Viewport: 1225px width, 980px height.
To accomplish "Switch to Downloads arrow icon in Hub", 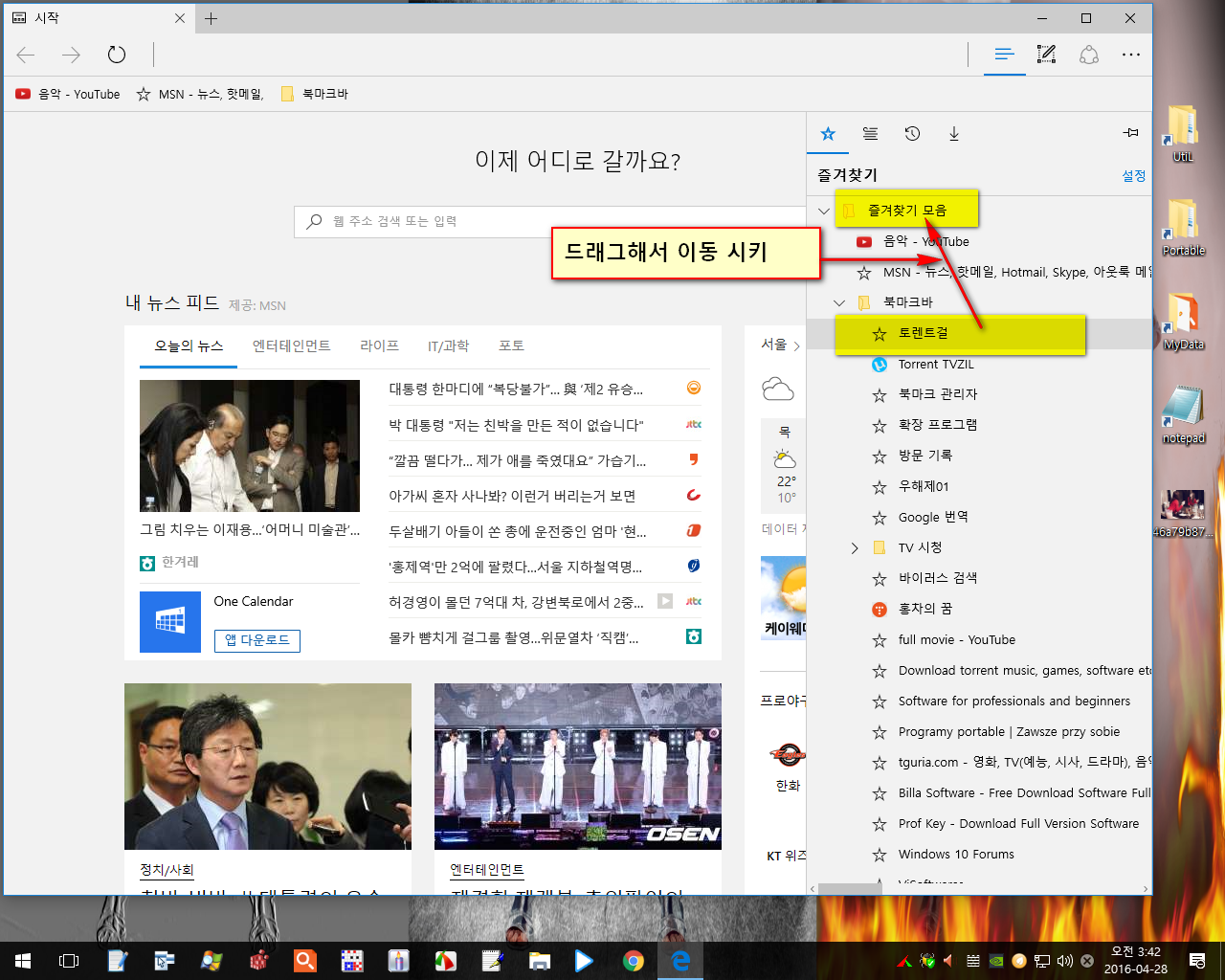I will tap(954, 134).
